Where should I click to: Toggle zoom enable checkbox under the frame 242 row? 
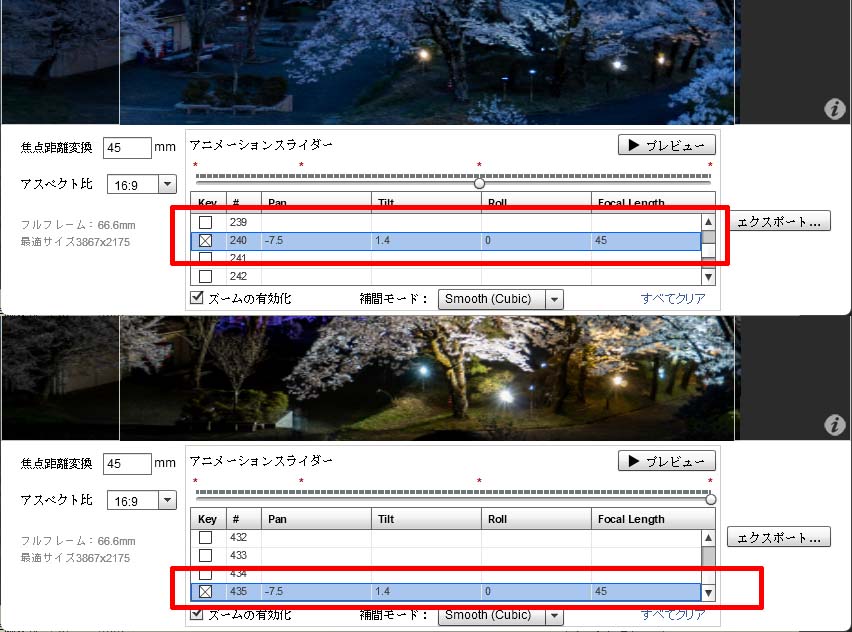click(197, 298)
